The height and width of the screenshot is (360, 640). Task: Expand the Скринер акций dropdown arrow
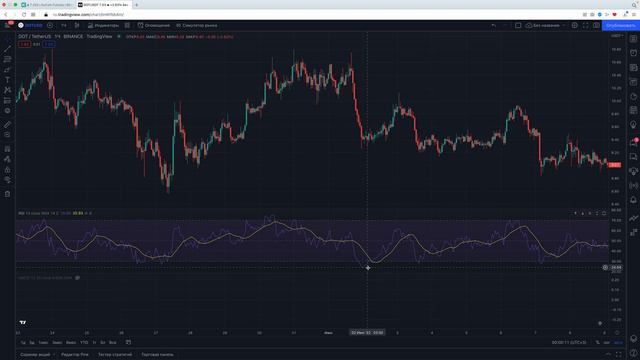[x=54, y=355]
